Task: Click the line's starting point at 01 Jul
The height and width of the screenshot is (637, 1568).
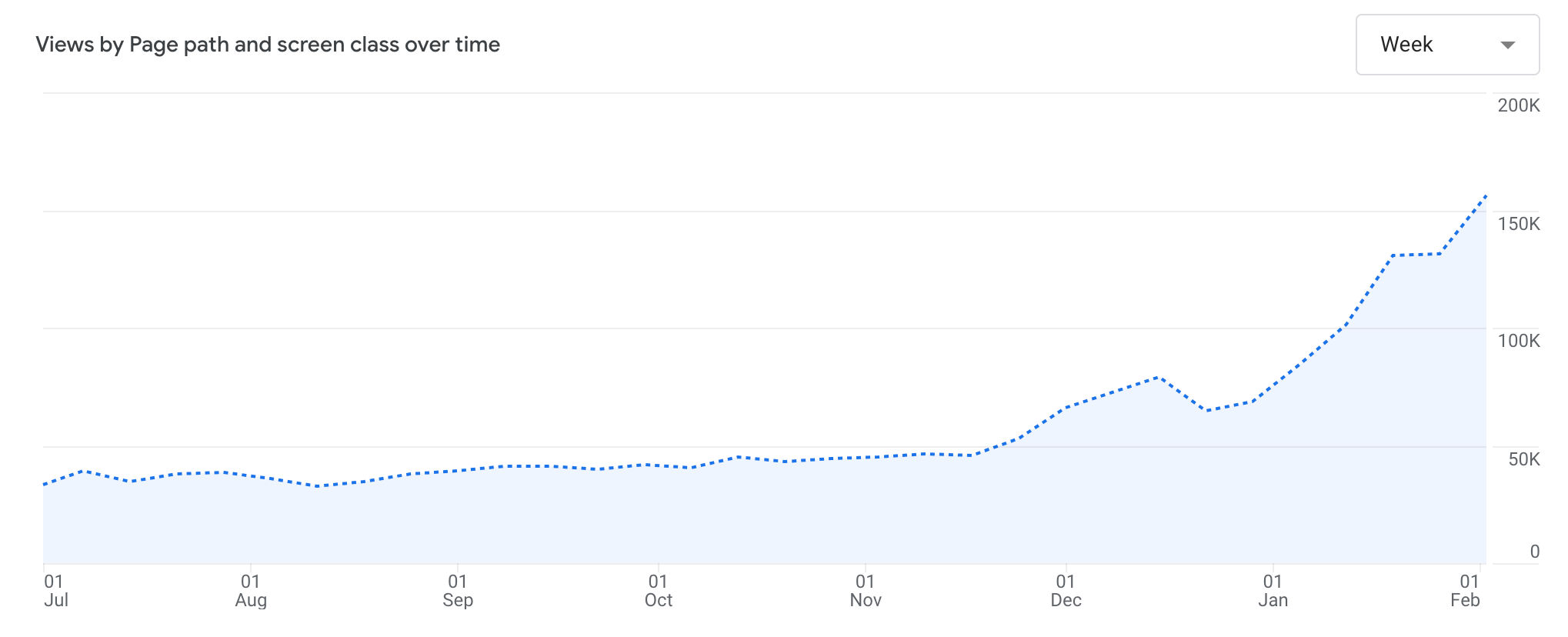Action: (45, 485)
